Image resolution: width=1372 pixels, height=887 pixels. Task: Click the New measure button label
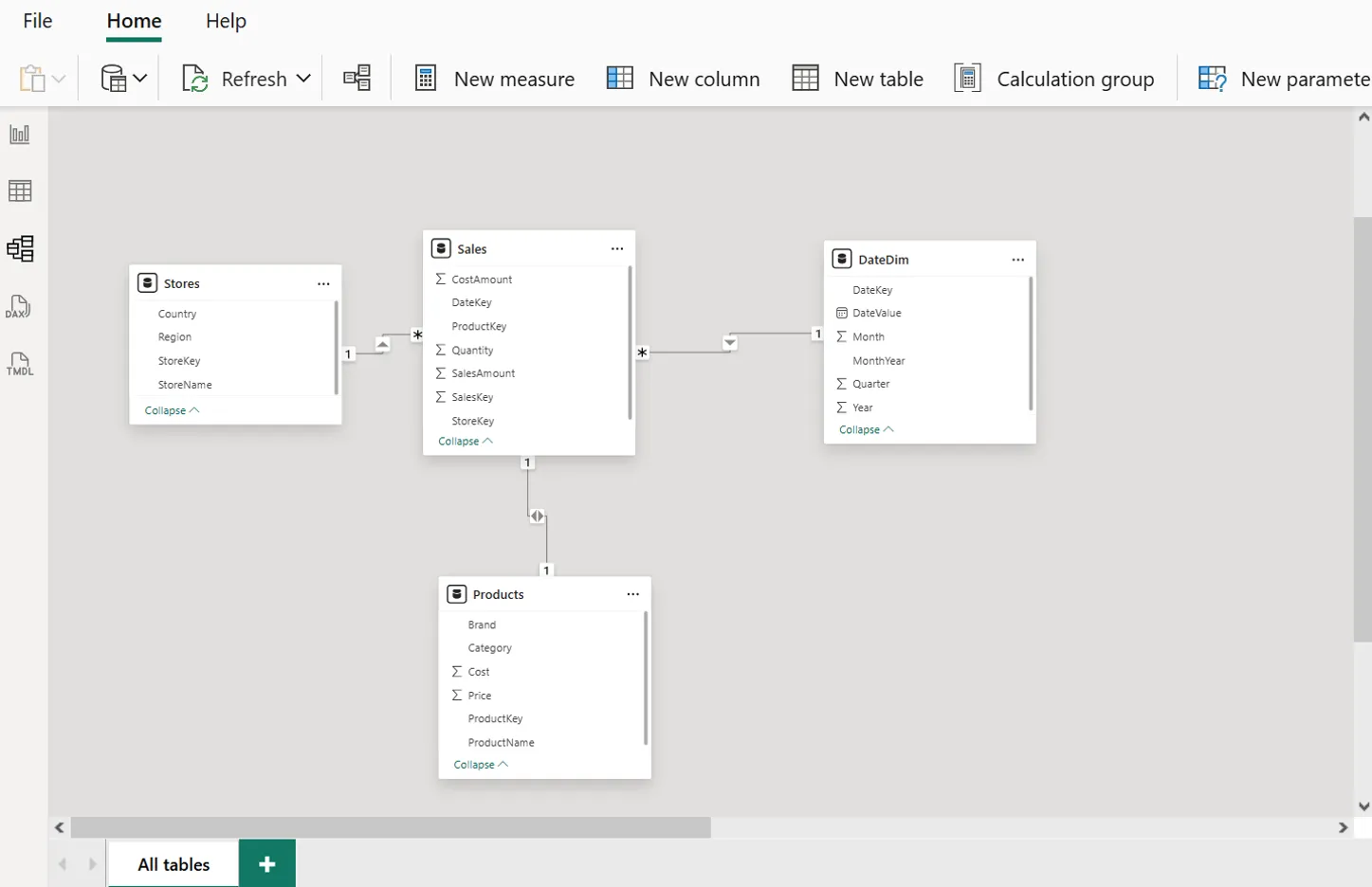coord(514,79)
